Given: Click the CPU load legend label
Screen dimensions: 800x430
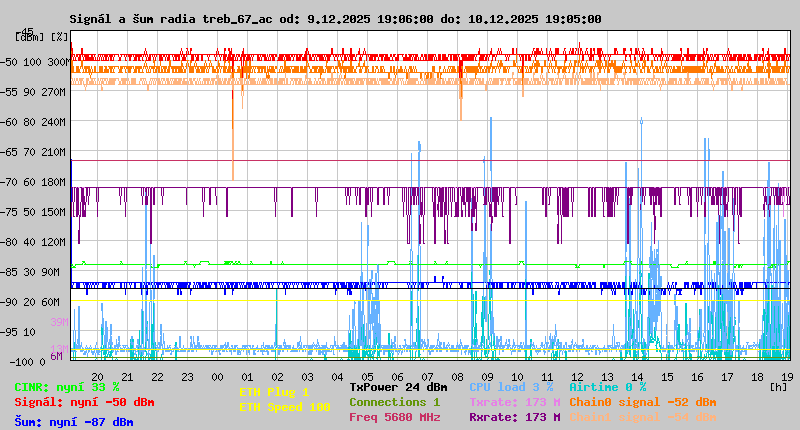Looking at the screenshot, I should 511,387.
